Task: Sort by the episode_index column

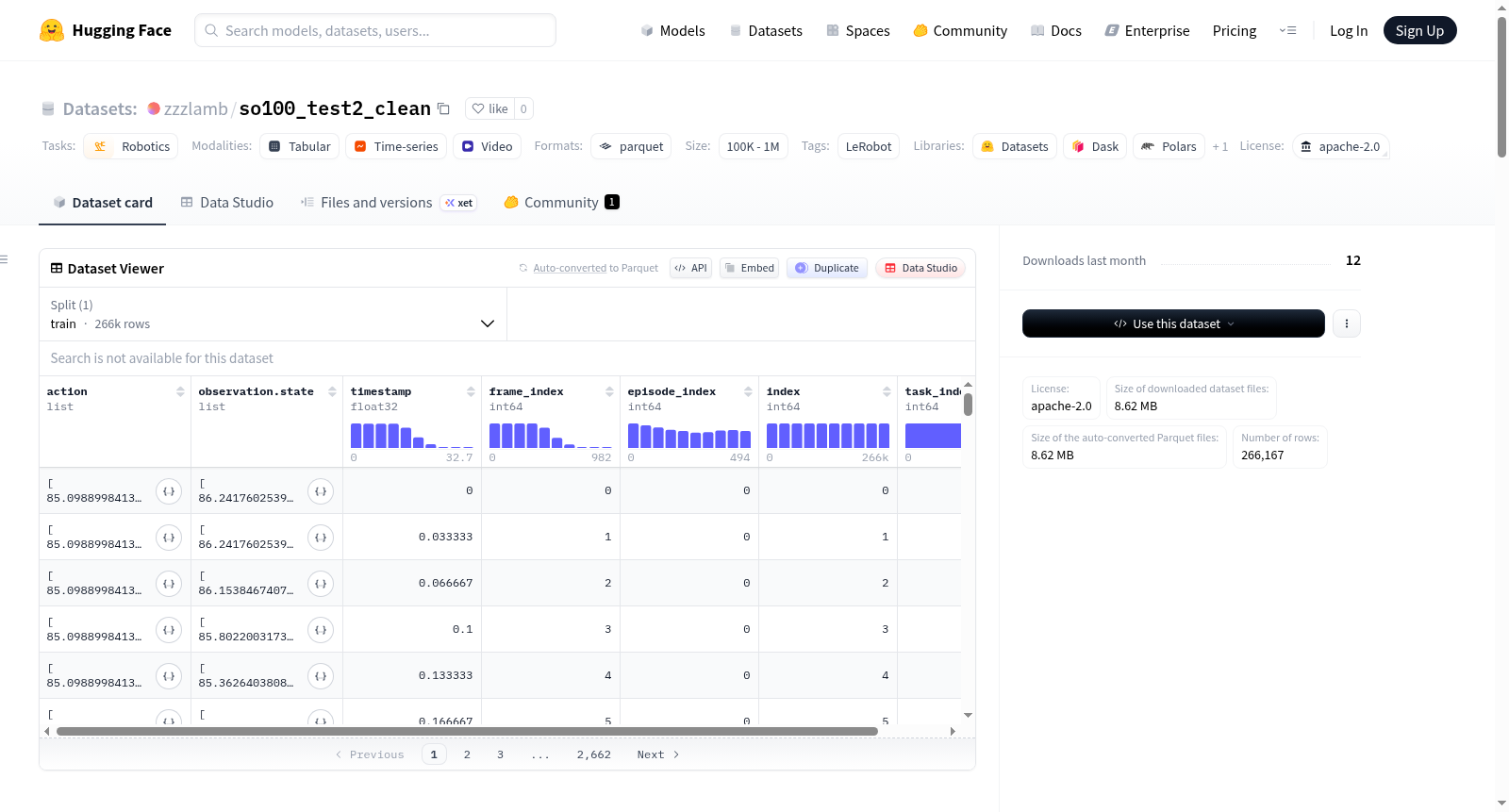Action: tap(748, 391)
